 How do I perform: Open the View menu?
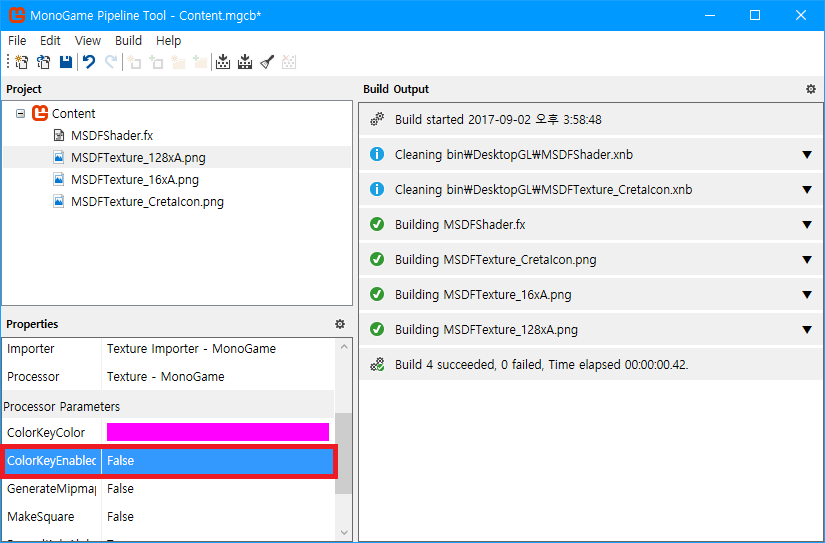pos(87,41)
